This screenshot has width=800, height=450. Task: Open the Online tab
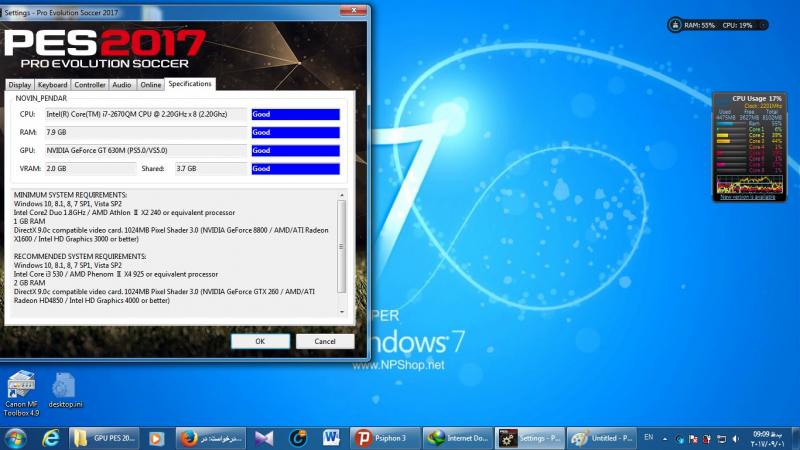pyautogui.click(x=151, y=85)
